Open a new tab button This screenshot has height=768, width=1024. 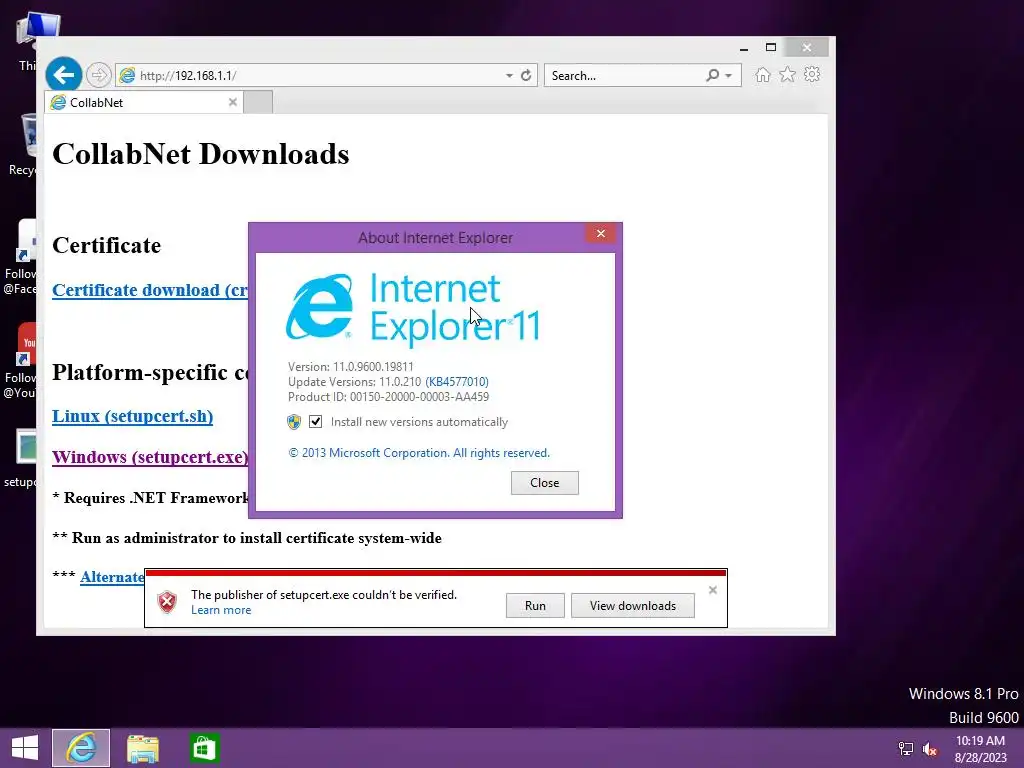point(258,103)
